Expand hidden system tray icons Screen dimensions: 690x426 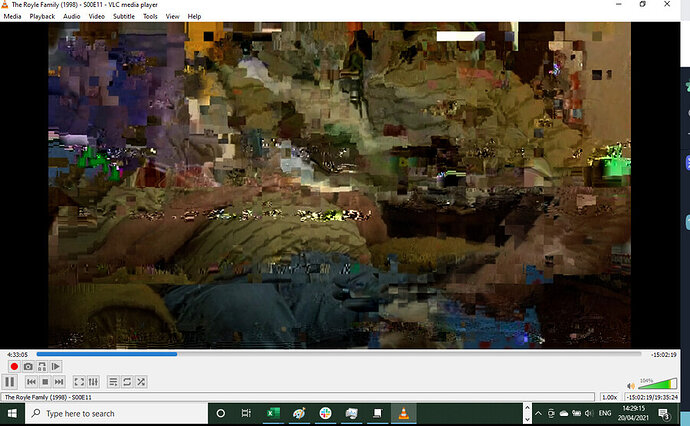538,413
